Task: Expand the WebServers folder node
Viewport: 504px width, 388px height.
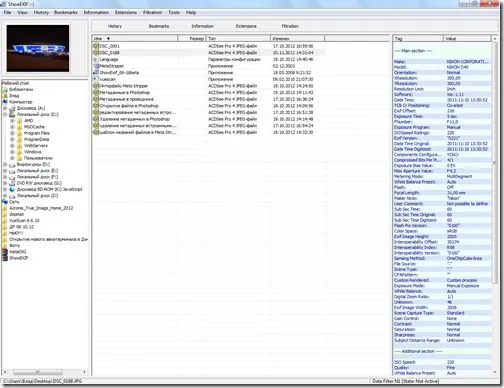Action: tap(12, 146)
